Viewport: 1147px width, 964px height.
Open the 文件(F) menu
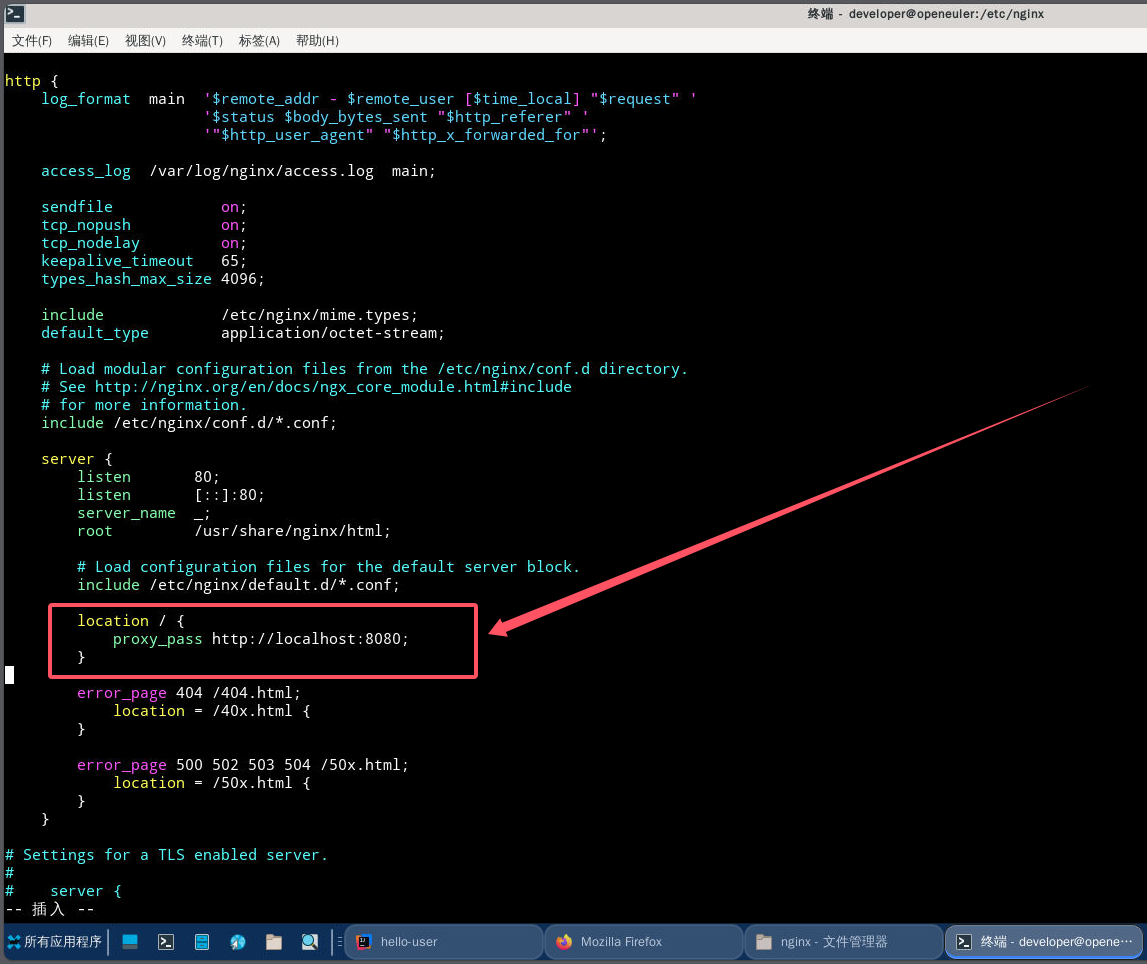pyautogui.click(x=31, y=41)
